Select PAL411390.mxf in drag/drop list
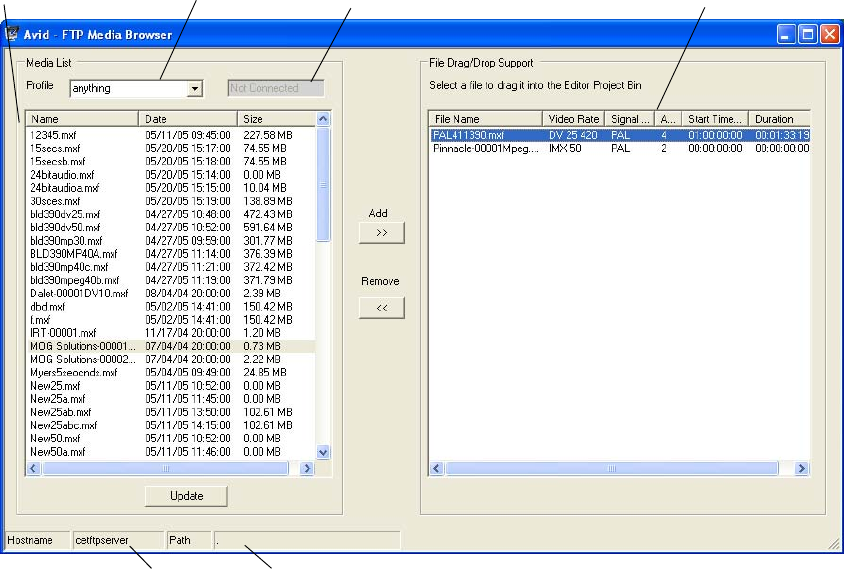844x569 pixels. click(620, 135)
